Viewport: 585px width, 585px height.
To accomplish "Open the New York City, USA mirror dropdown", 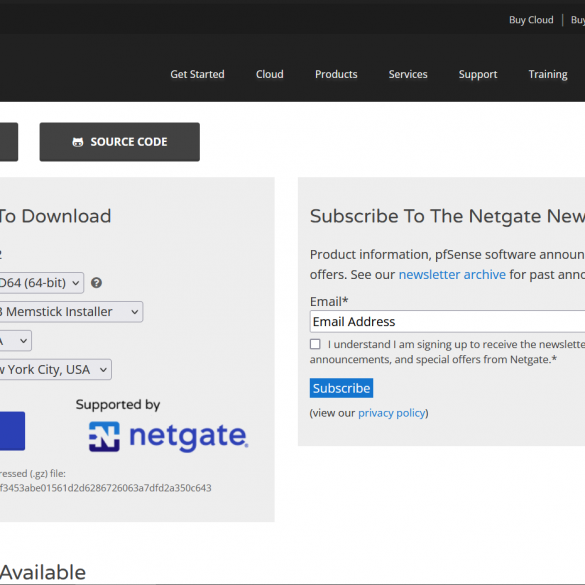I will [55, 369].
